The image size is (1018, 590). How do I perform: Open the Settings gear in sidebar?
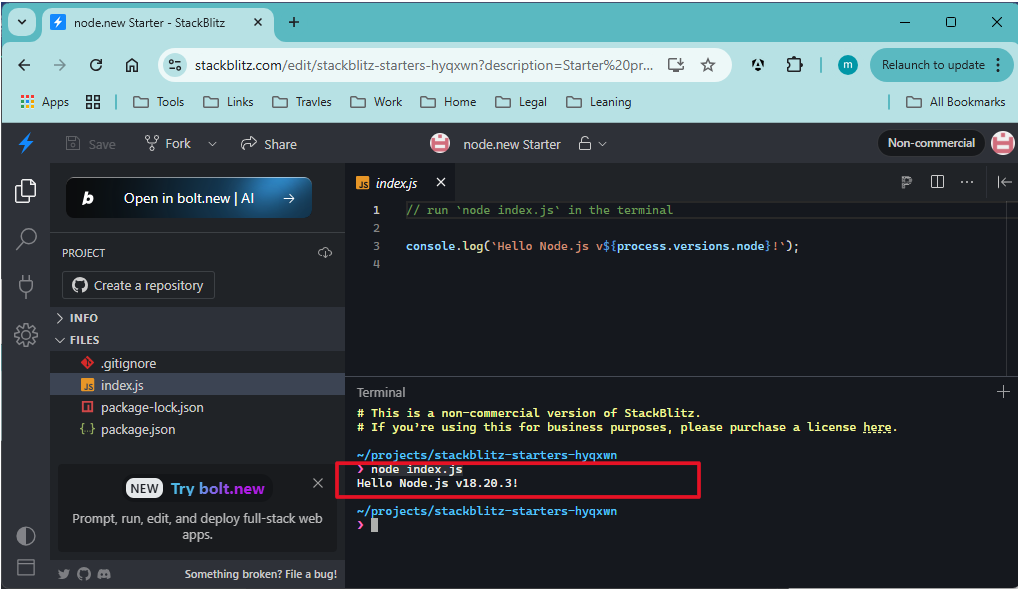[26, 335]
